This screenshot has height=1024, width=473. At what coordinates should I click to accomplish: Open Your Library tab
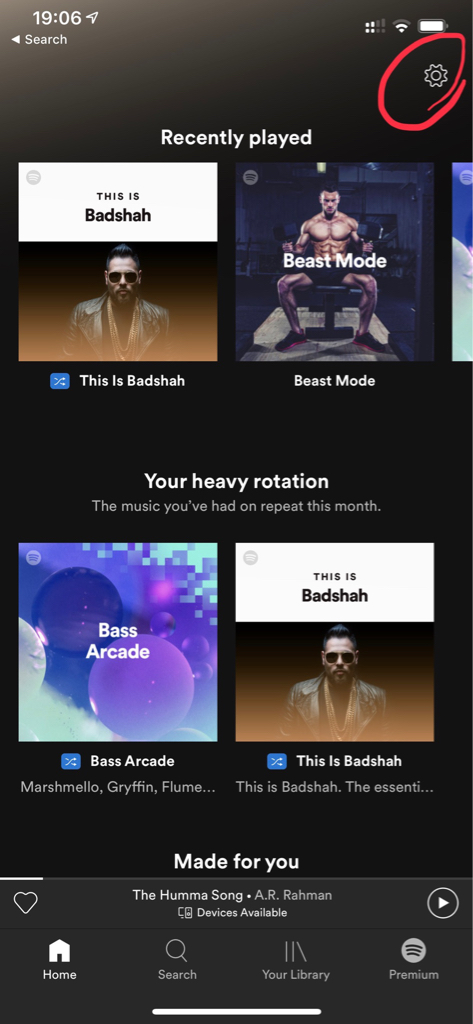tap(295, 960)
